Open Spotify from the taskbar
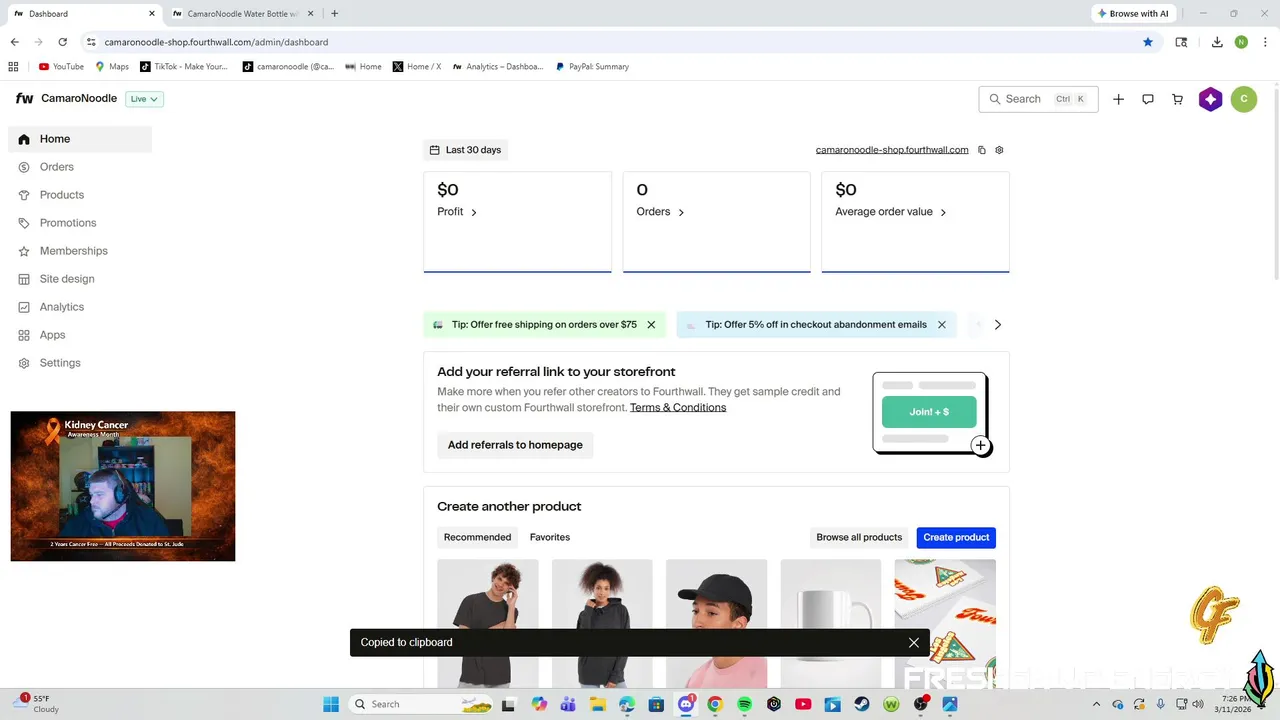 pyautogui.click(x=744, y=704)
